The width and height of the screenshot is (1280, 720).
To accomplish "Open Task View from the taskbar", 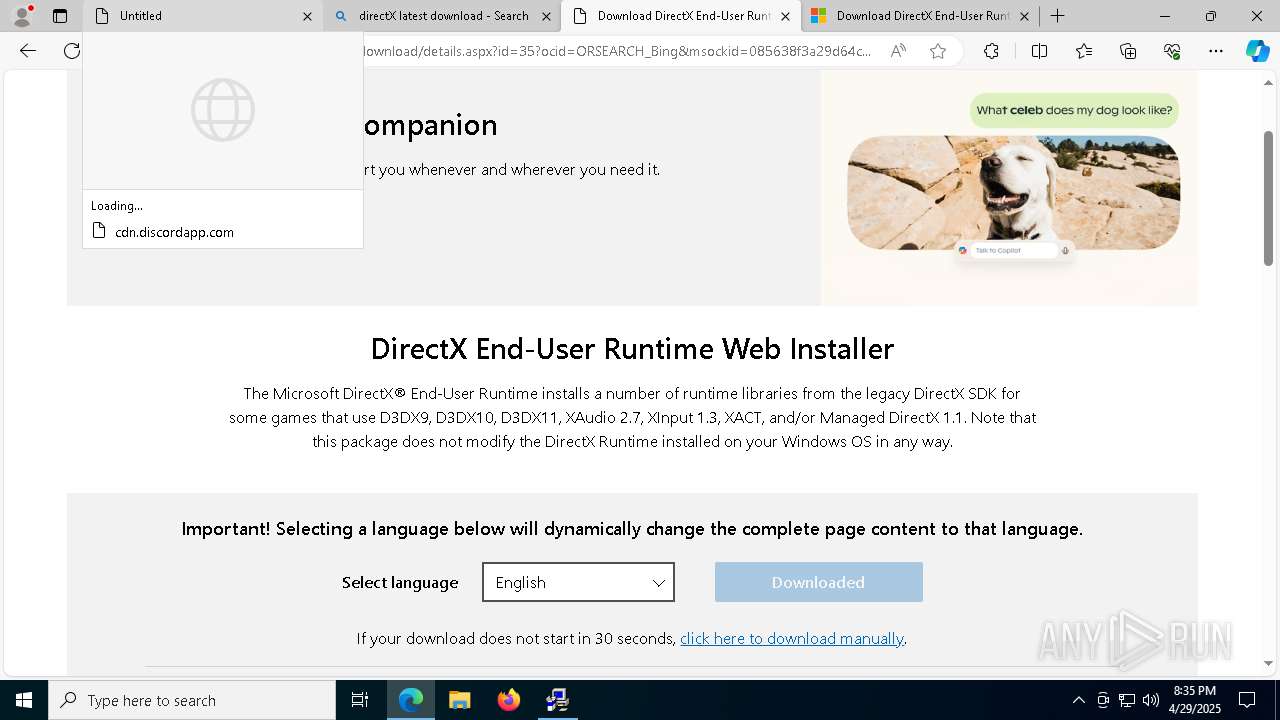I will click(x=360, y=700).
